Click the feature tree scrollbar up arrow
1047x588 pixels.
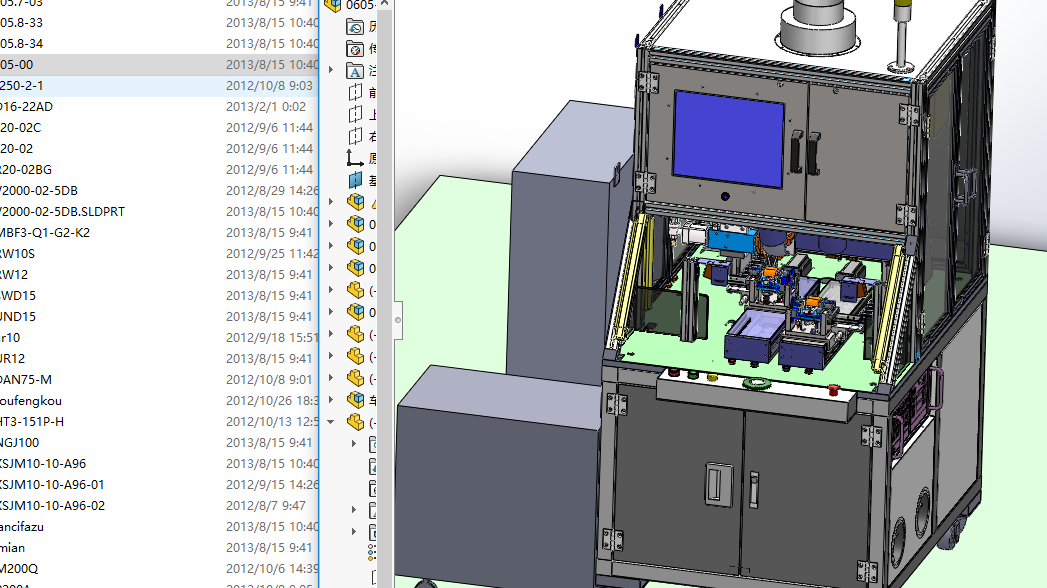point(385,4)
